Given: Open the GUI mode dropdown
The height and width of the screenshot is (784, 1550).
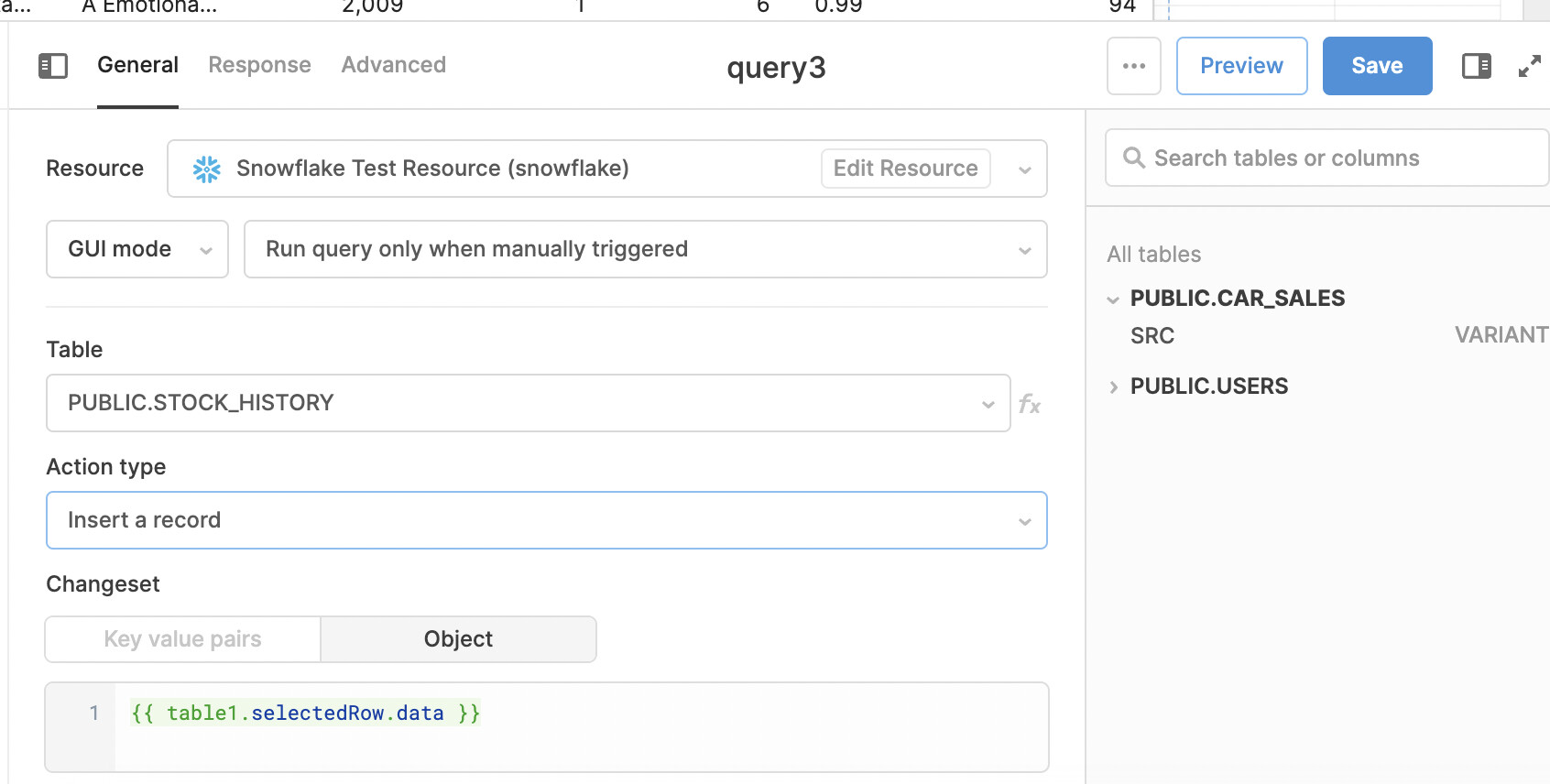Looking at the screenshot, I should pyautogui.click(x=136, y=249).
